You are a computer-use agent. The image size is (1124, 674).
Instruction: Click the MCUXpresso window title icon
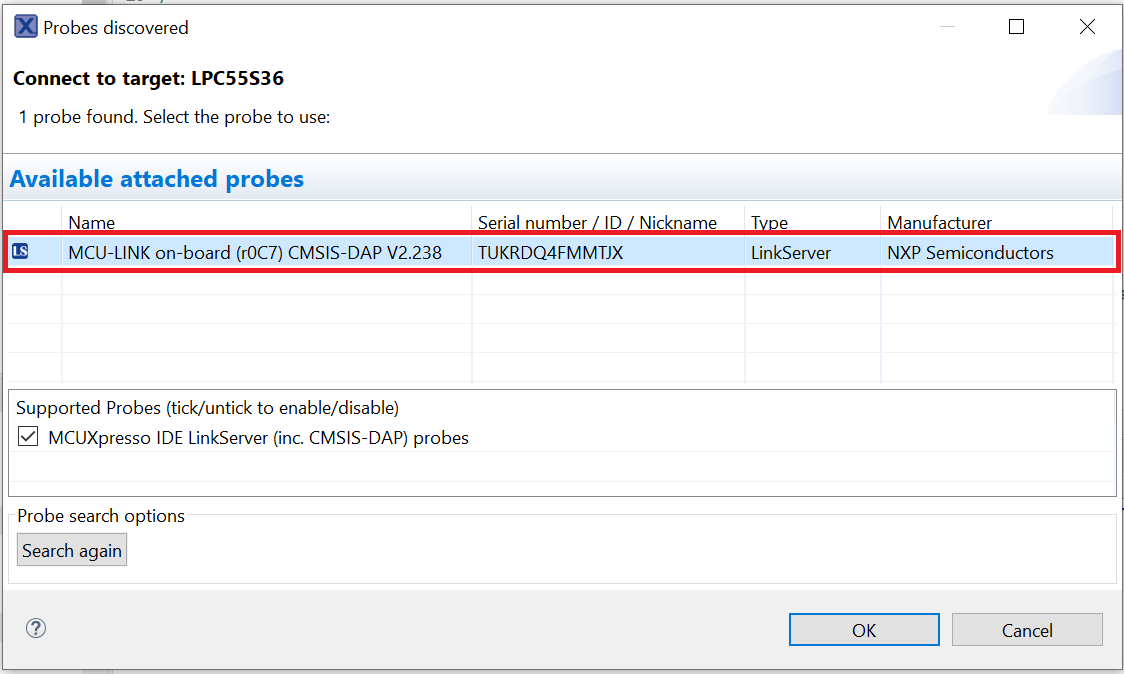point(25,27)
